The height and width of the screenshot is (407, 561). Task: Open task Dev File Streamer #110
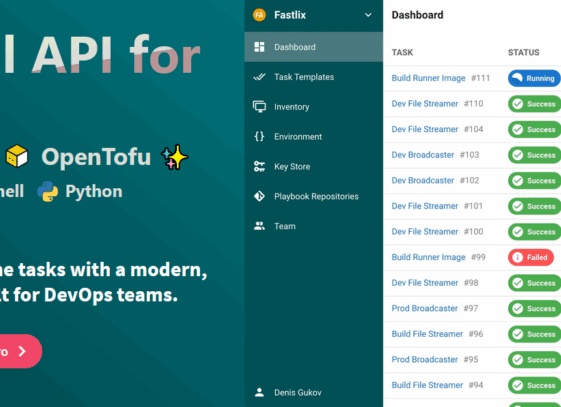click(425, 104)
